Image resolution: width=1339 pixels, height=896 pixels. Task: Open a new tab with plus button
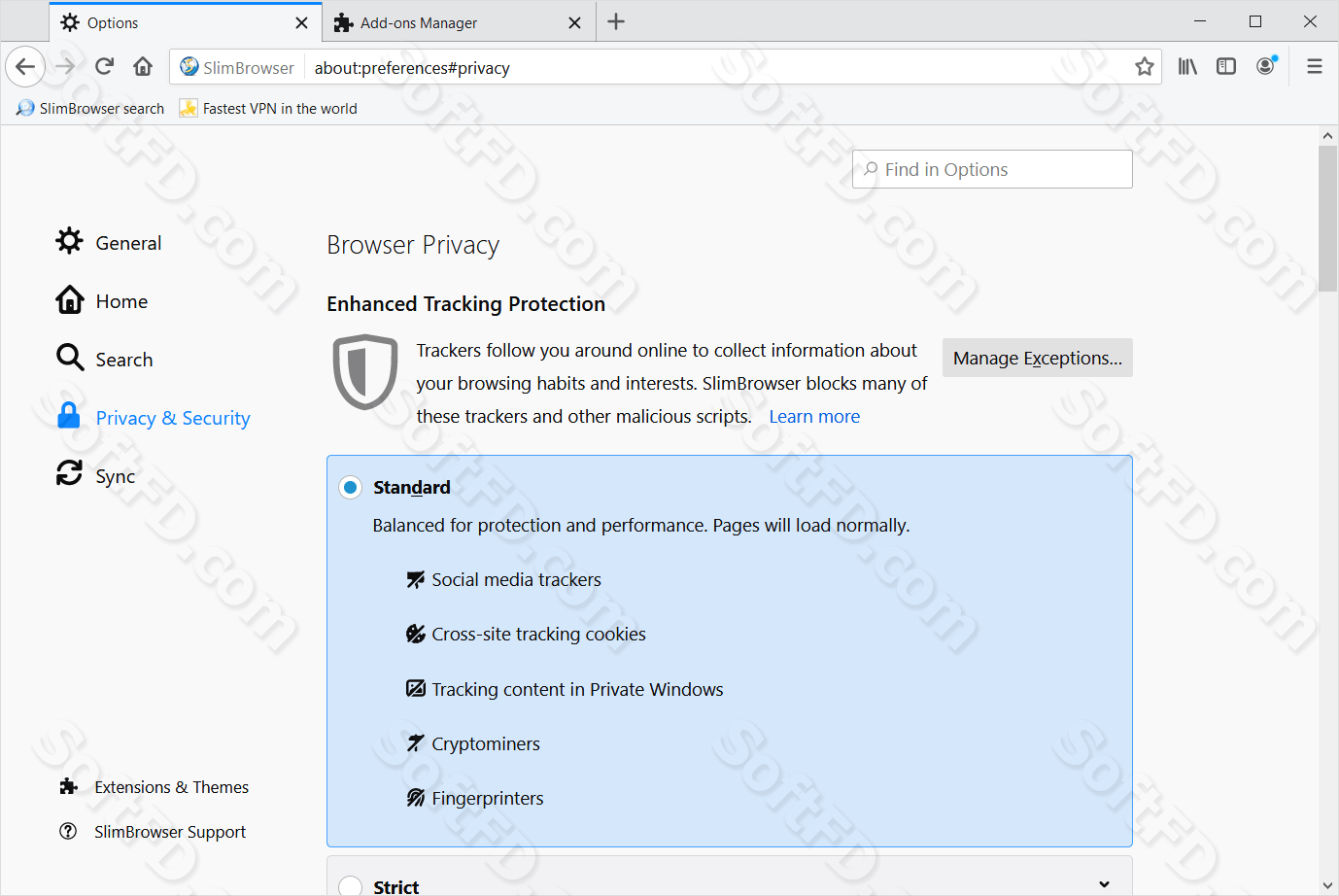click(x=616, y=22)
